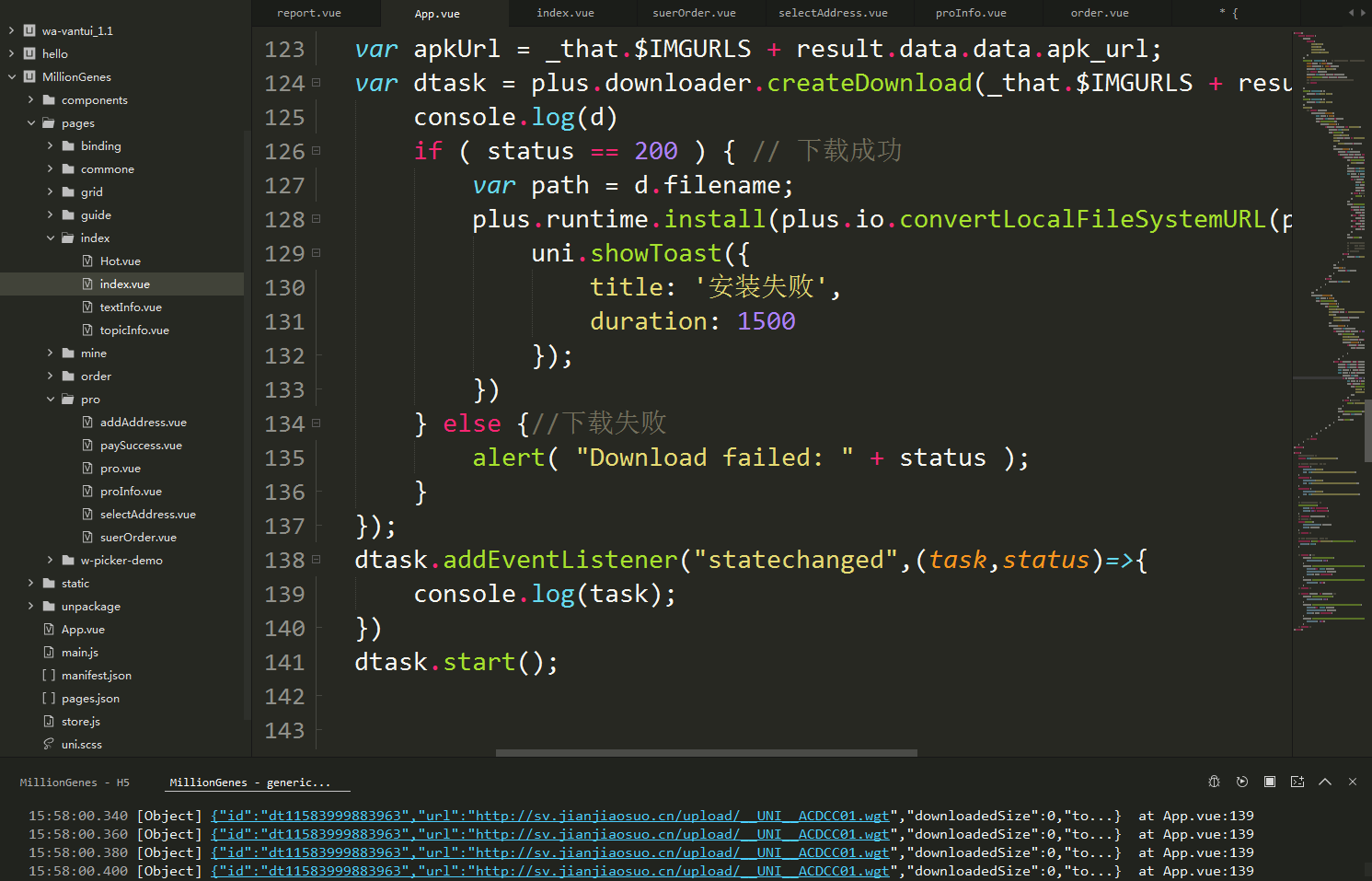Collapse the console panel with the up chevron
The width and height of the screenshot is (1372, 881).
(1324, 782)
